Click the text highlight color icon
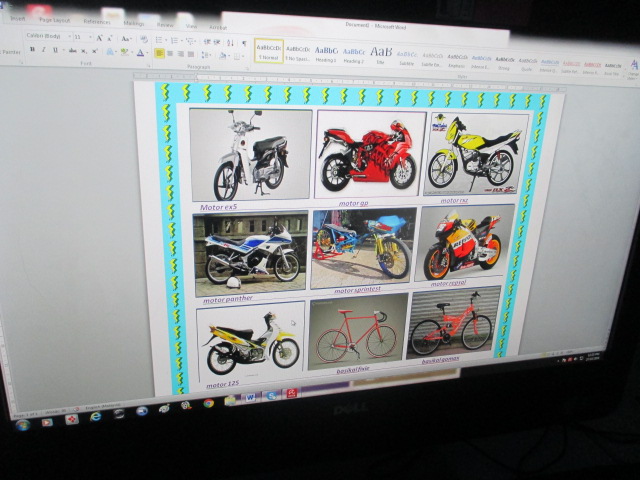This screenshot has height=480, width=640. point(124,52)
